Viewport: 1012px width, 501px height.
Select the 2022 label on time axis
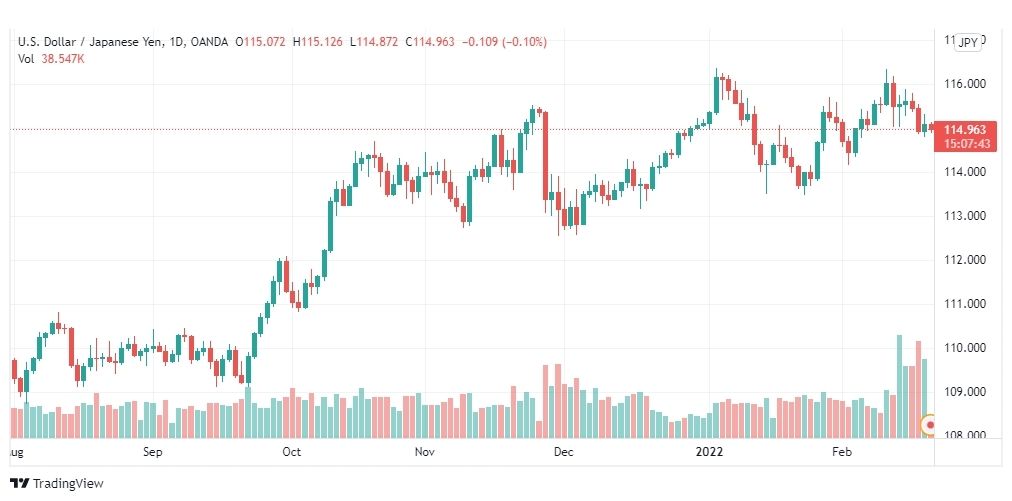[708, 452]
